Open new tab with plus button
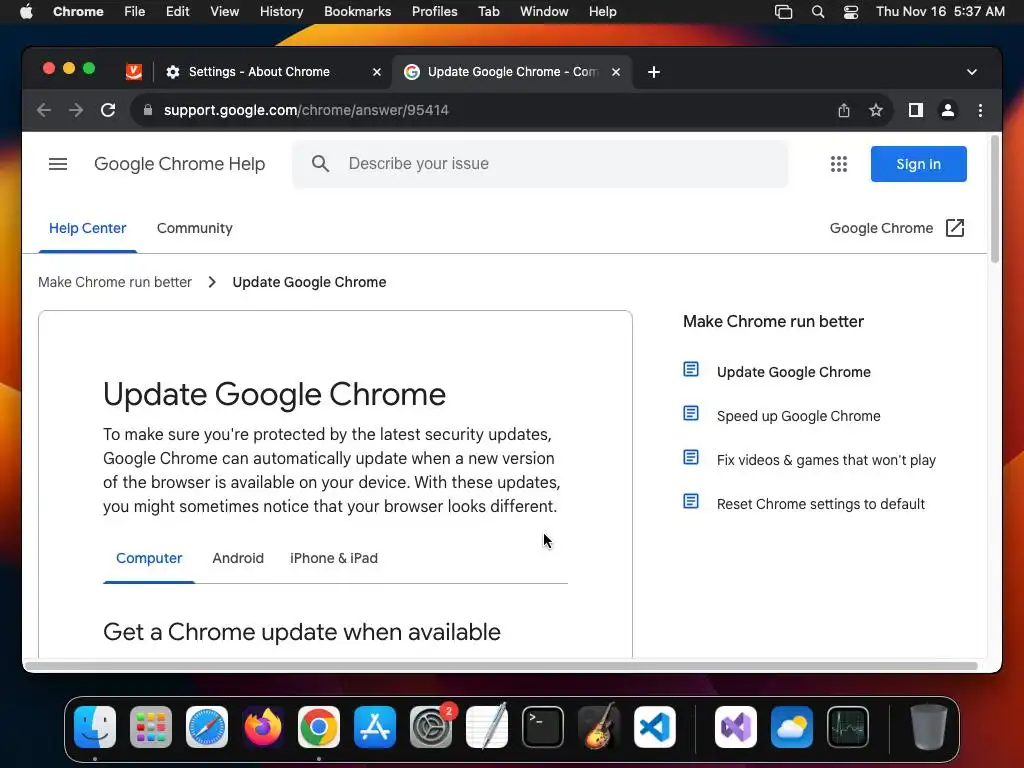Image resolution: width=1024 pixels, height=768 pixels. tap(654, 72)
